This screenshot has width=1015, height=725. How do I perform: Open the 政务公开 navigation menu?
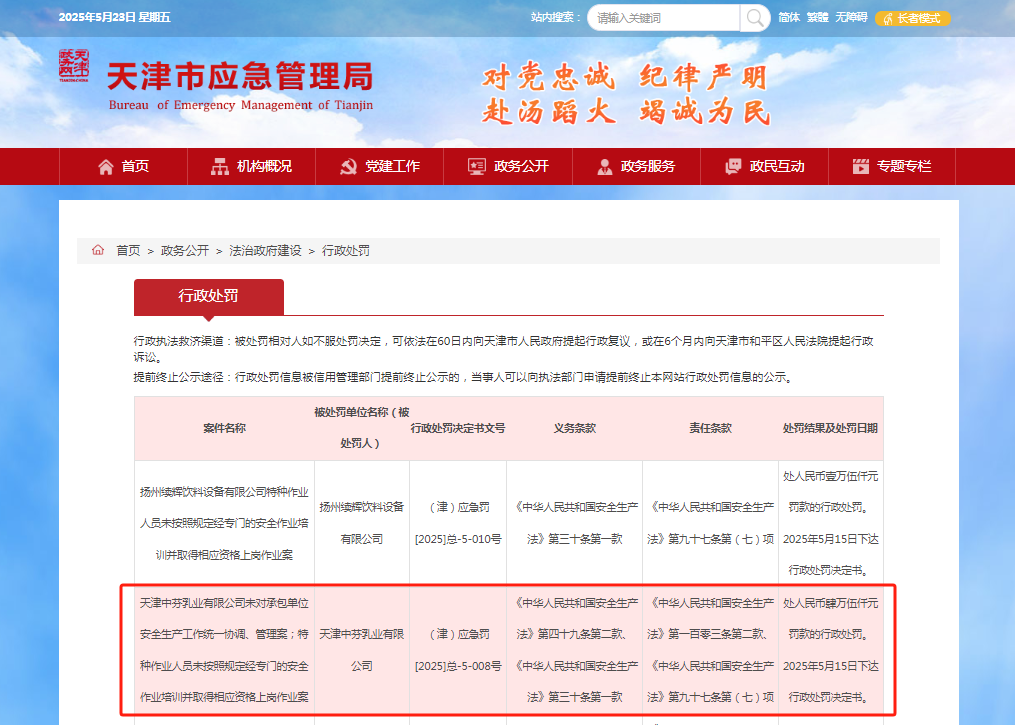click(508, 166)
